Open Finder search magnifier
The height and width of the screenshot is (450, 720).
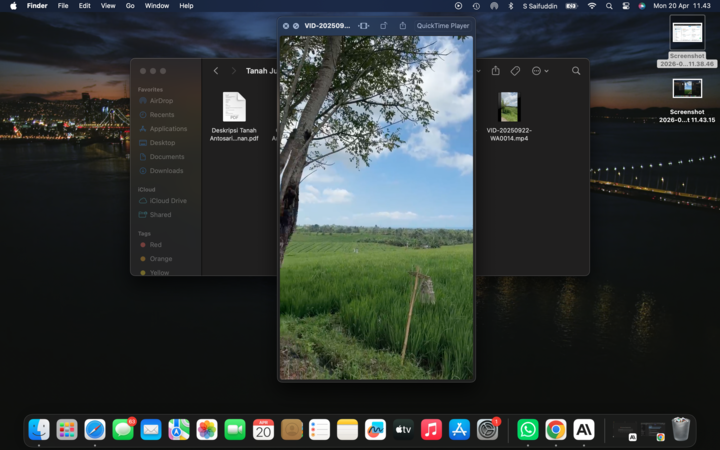[576, 71]
